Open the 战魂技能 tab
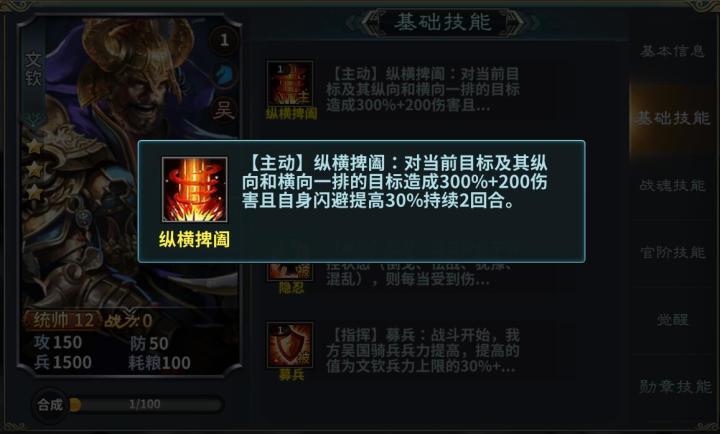Image resolution: width=720 pixels, height=434 pixels. click(672, 186)
